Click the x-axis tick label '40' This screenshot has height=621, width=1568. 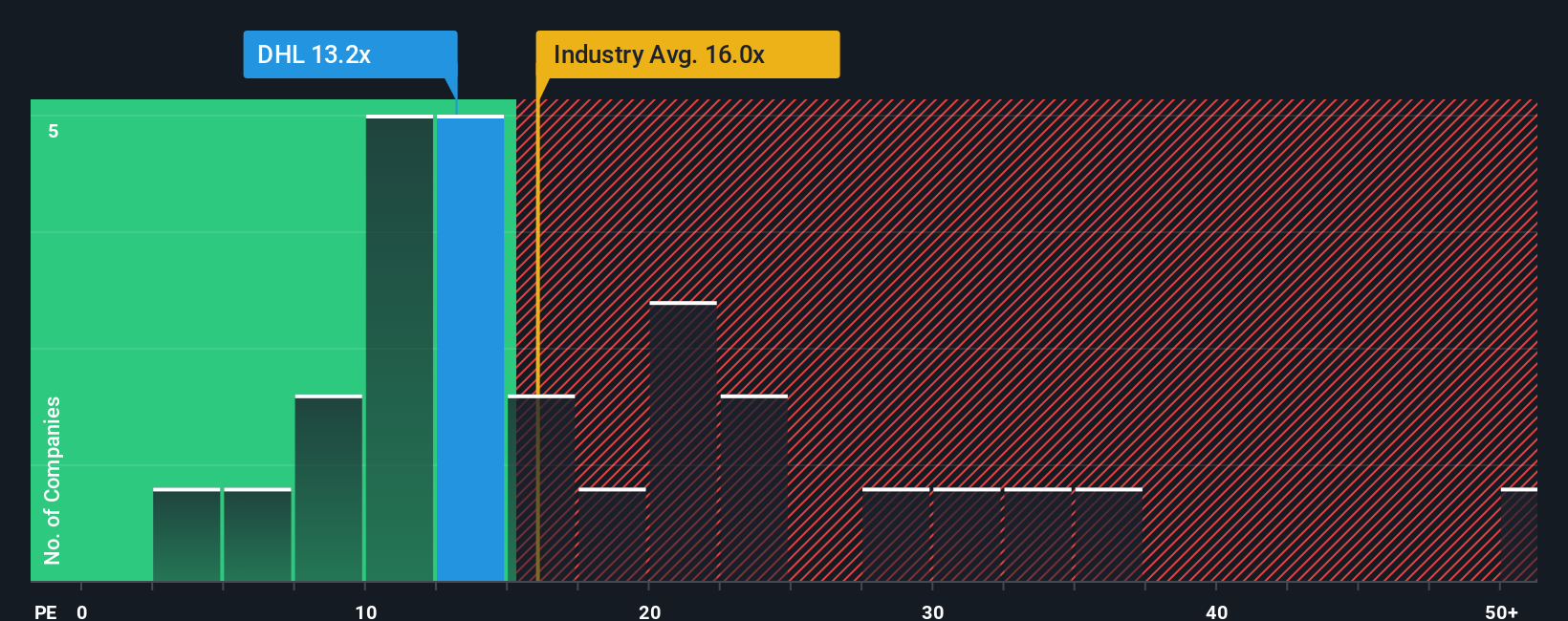tap(1216, 611)
